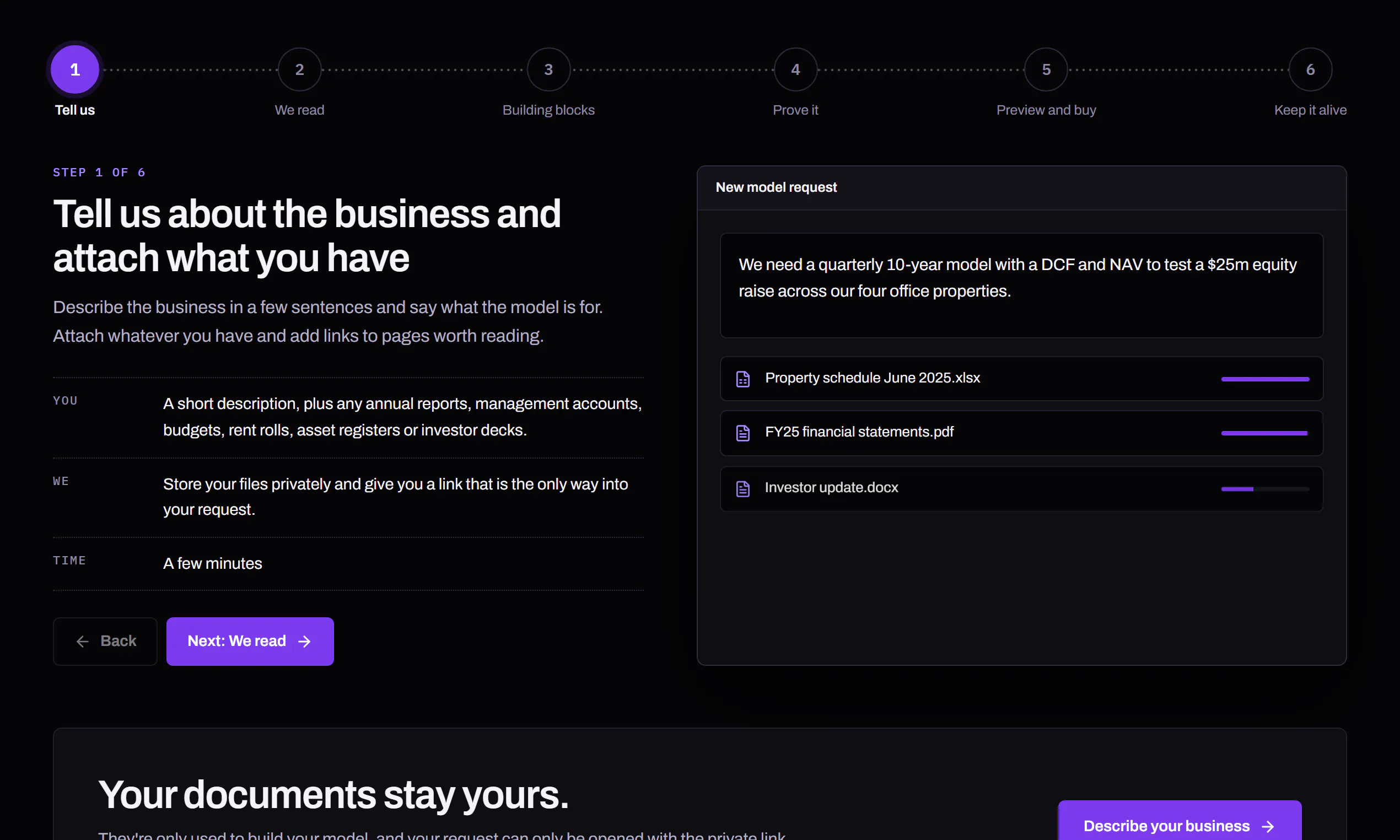Click the upload progress bar for FY25 financial statements

(x=1266, y=433)
